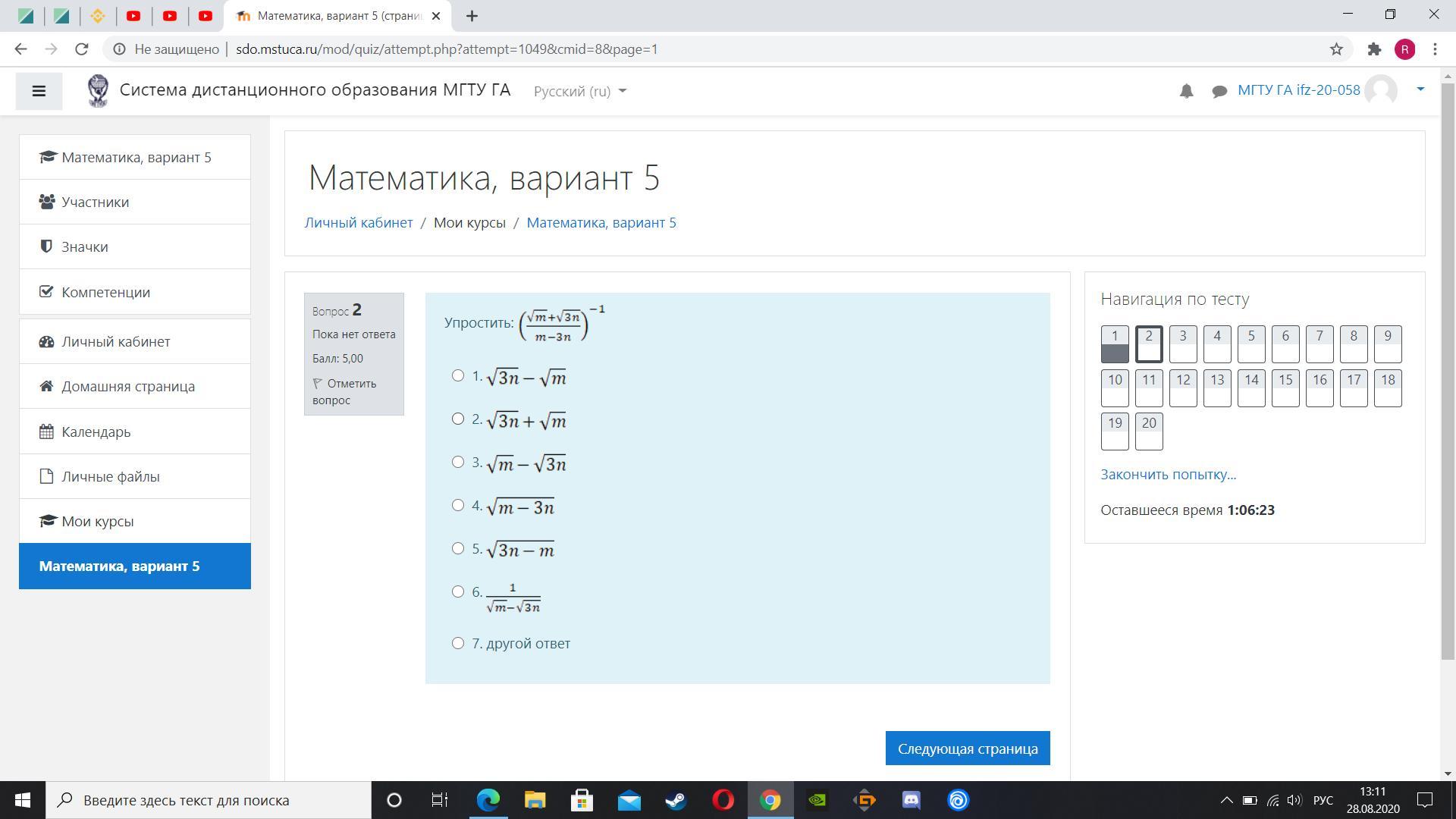This screenshot has width=1456, height=819.
Task: Click the Закончить попытку link
Action: (x=1168, y=474)
